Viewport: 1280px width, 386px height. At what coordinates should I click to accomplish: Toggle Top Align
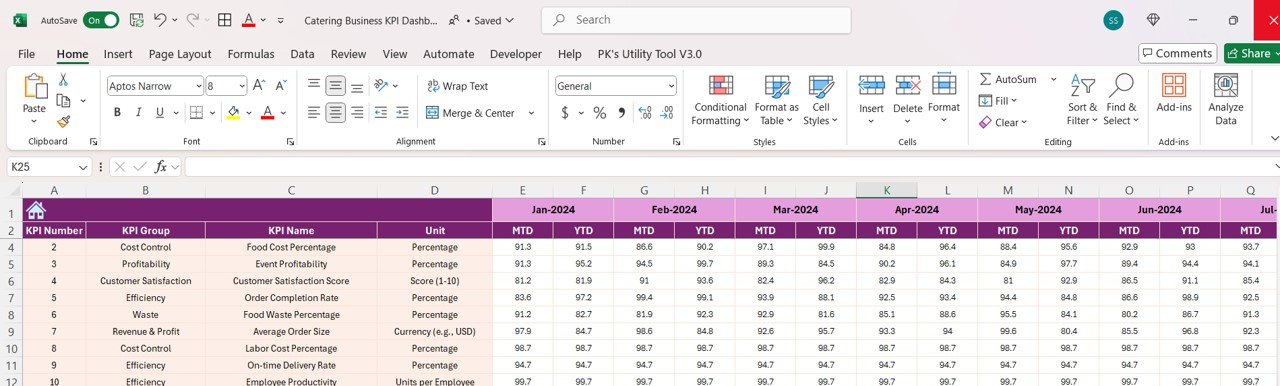coord(314,86)
